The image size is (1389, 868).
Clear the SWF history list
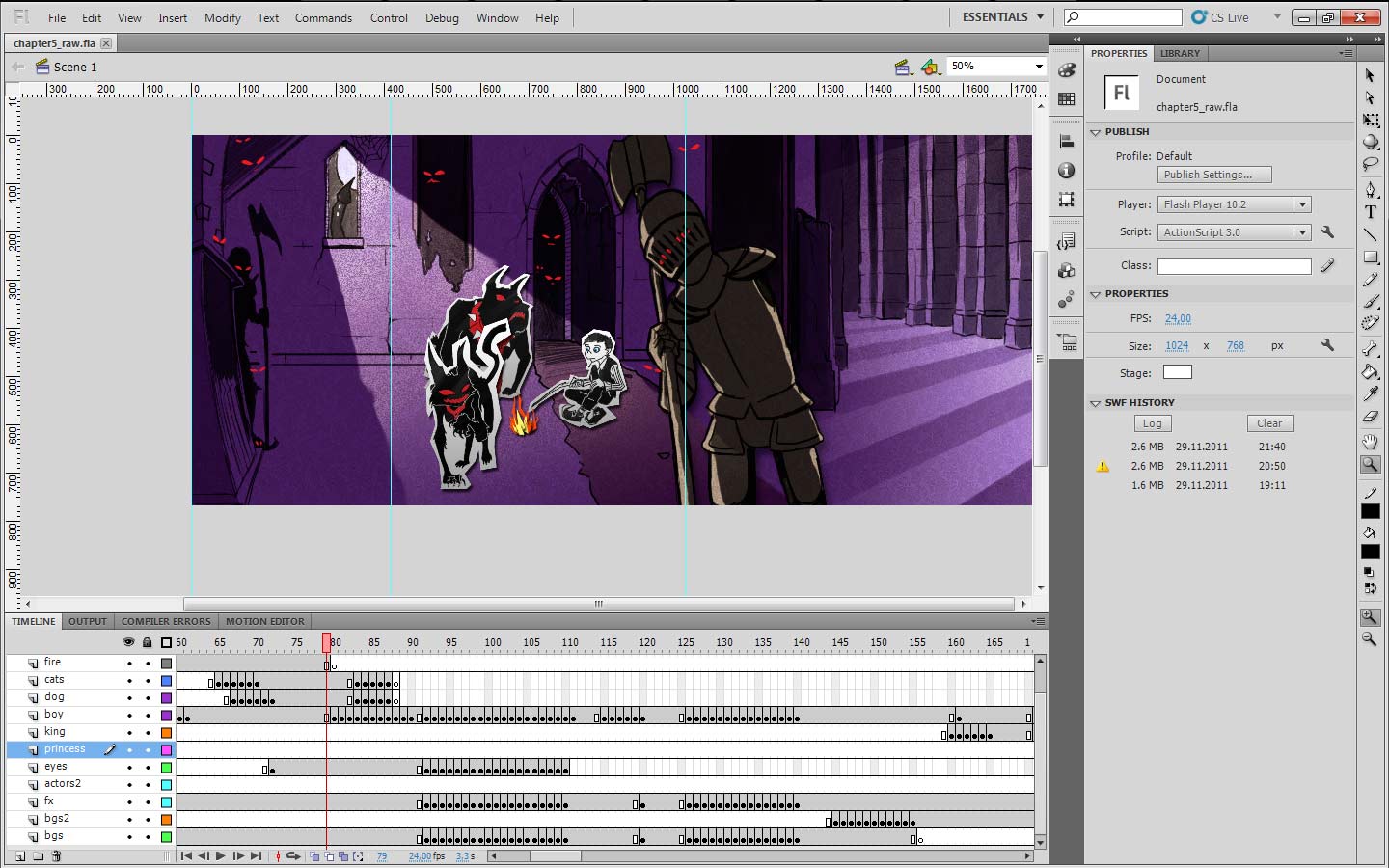(x=1269, y=423)
